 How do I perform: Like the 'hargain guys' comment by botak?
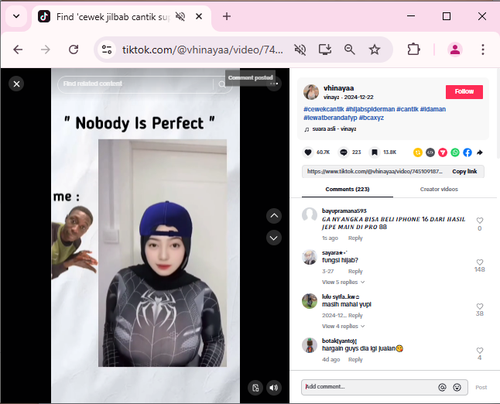(480, 350)
